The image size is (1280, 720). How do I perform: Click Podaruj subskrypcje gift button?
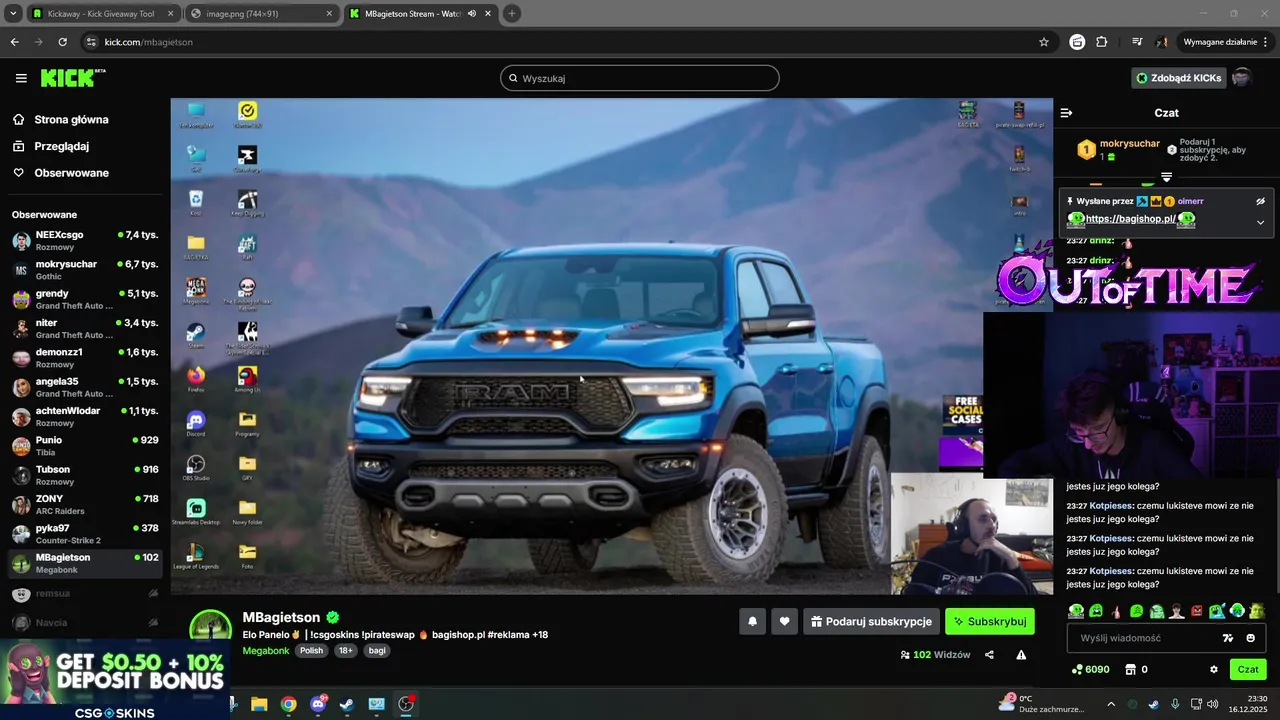[x=871, y=621]
